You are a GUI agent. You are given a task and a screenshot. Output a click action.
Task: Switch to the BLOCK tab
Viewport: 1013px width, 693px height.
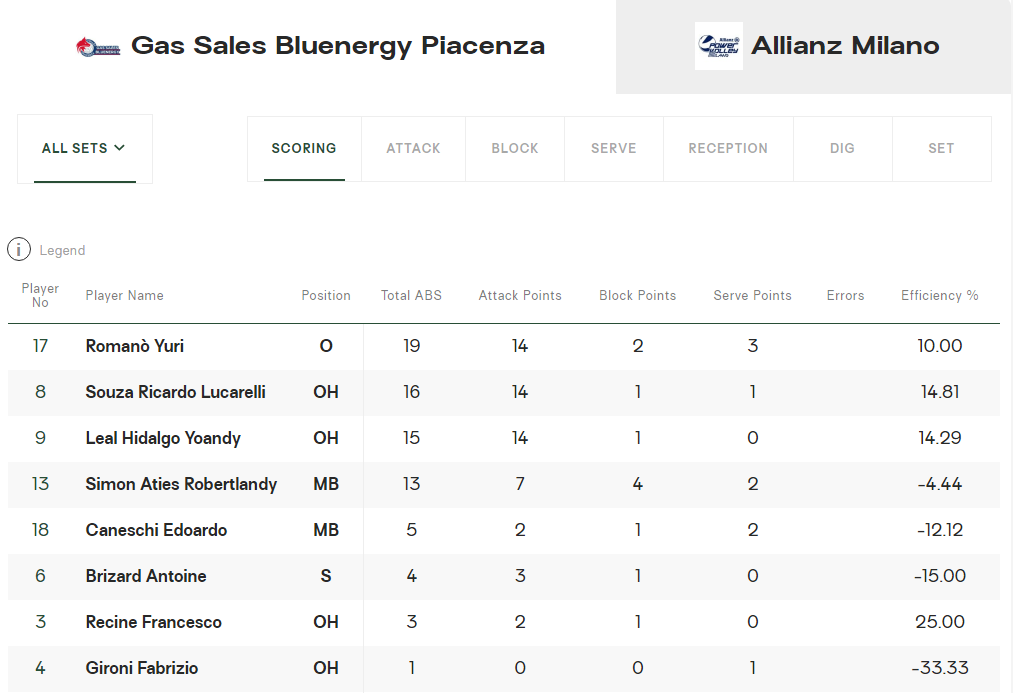[x=515, y=149]
